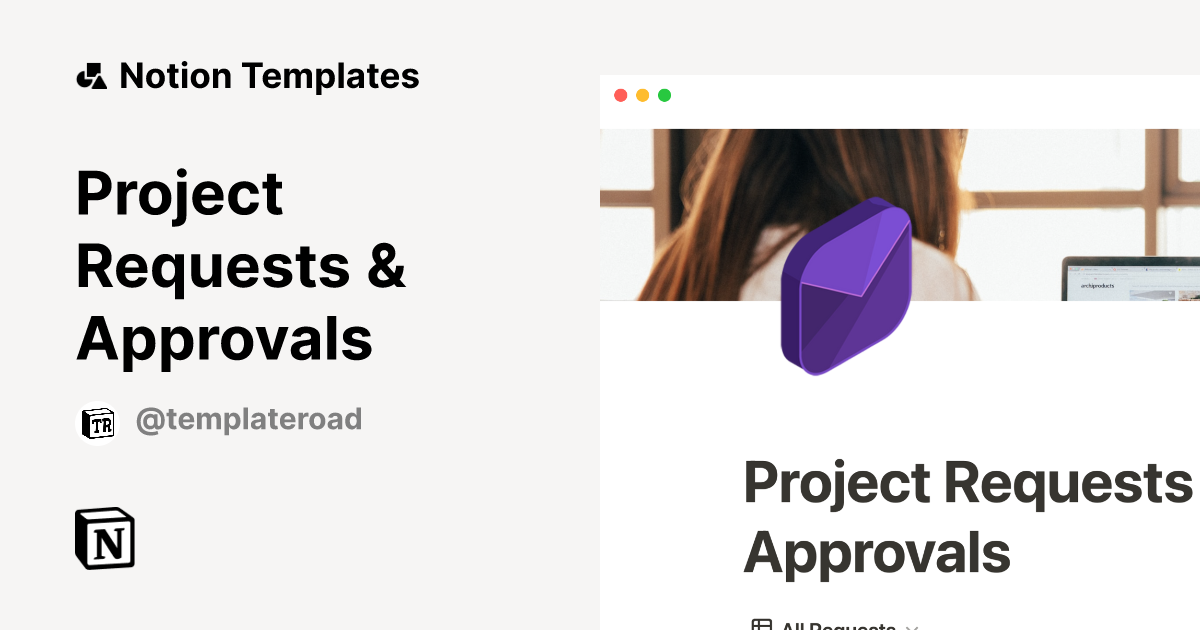This screenshot has width=1200, height=630.
Task: Click the green traffic-light dot
Action: click(x=664, y=96)
